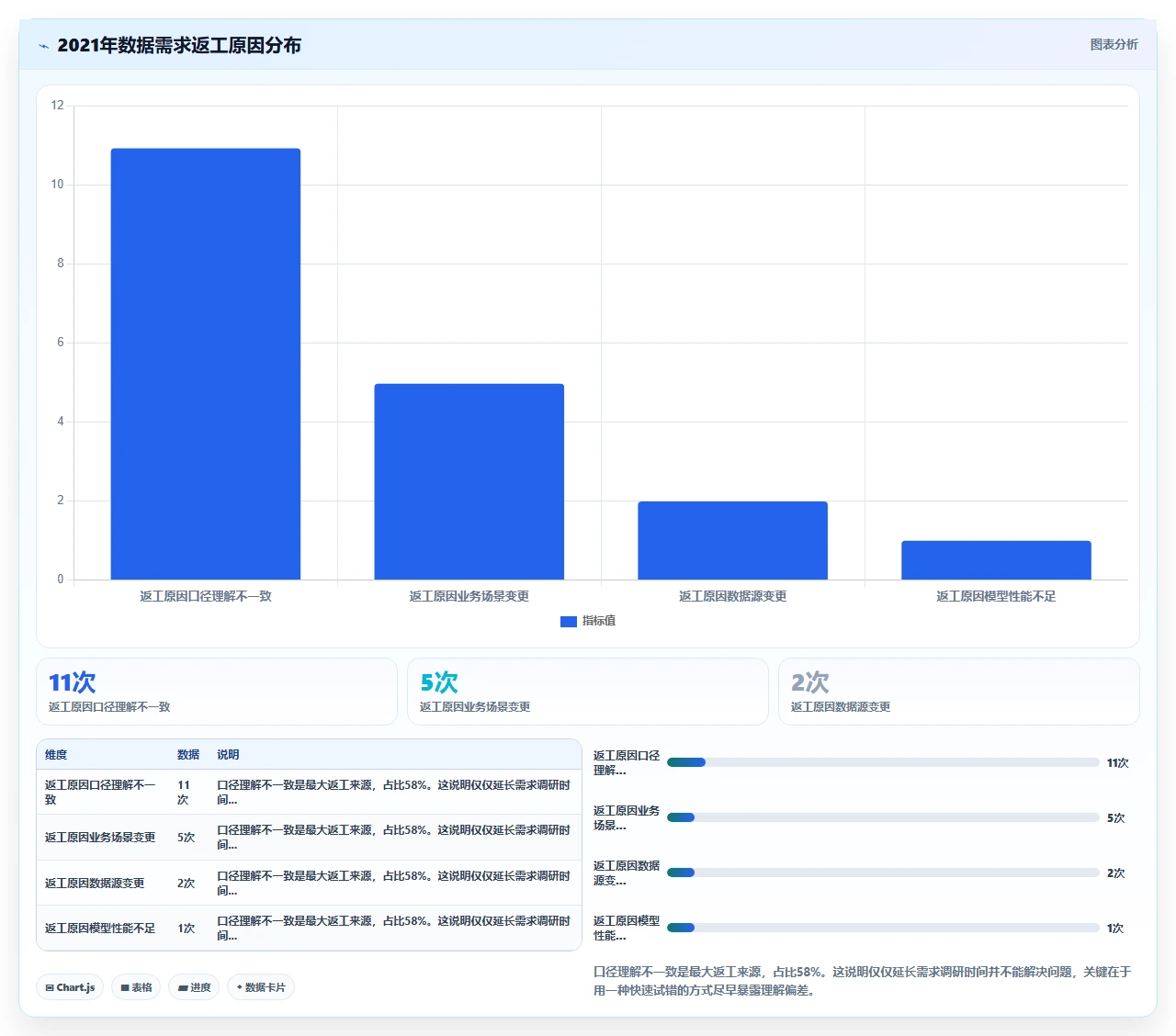This screenshot has width=1176, height=1036.
Task: Click the 维度 table column header
Action: (x=56, y=755)
